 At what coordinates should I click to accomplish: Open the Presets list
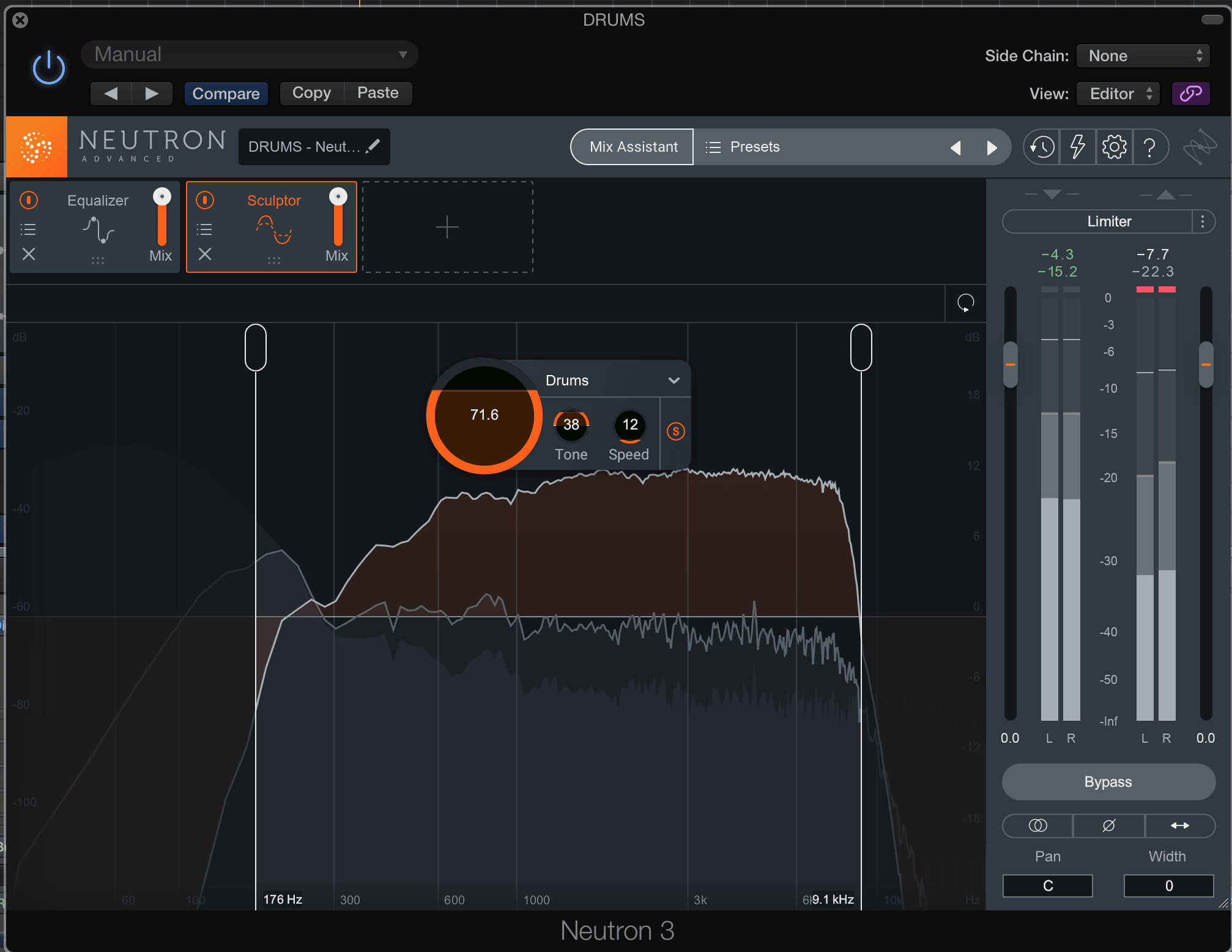tap(743, 147)
